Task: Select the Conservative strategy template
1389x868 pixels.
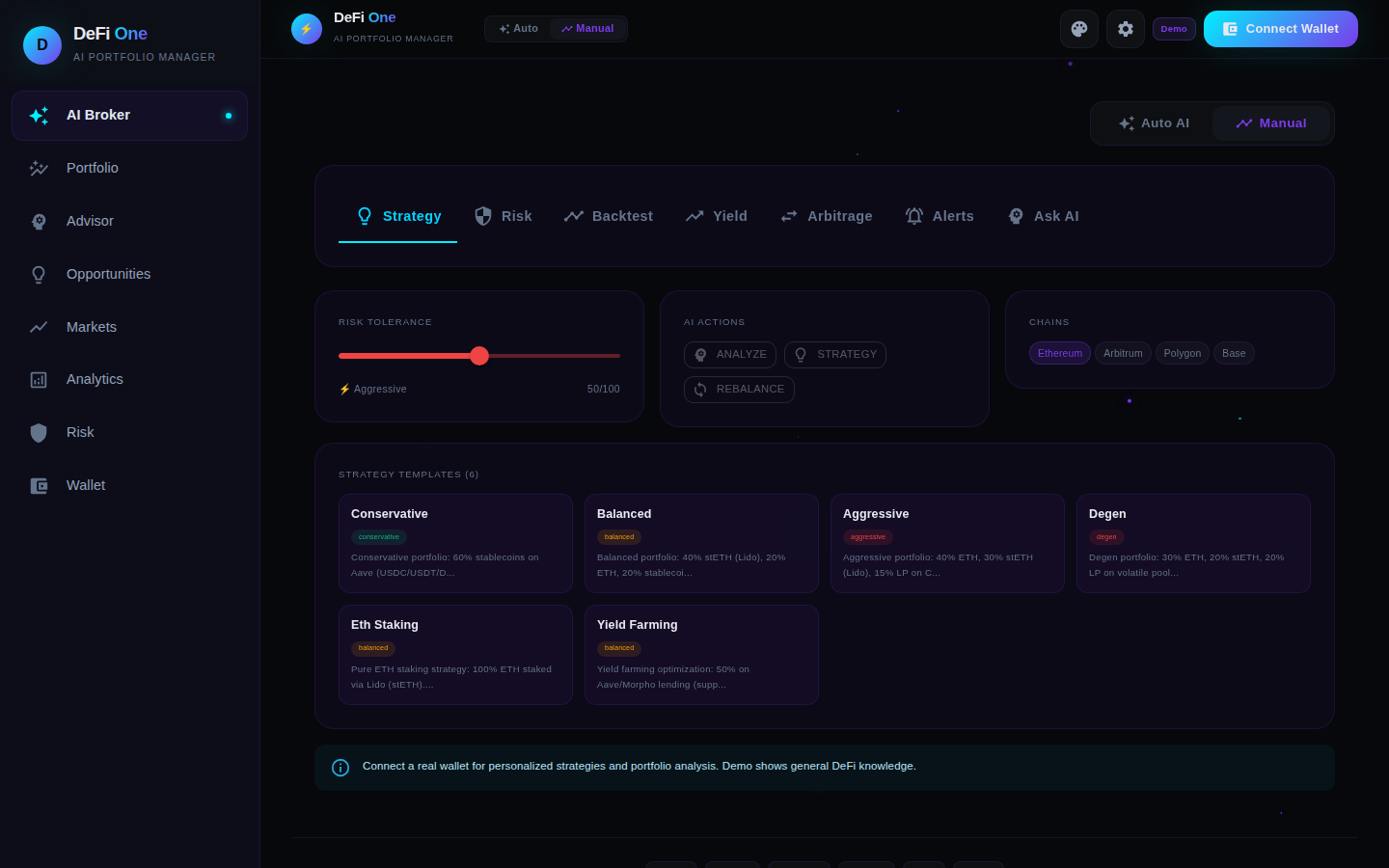Action: tap(455, 544)
